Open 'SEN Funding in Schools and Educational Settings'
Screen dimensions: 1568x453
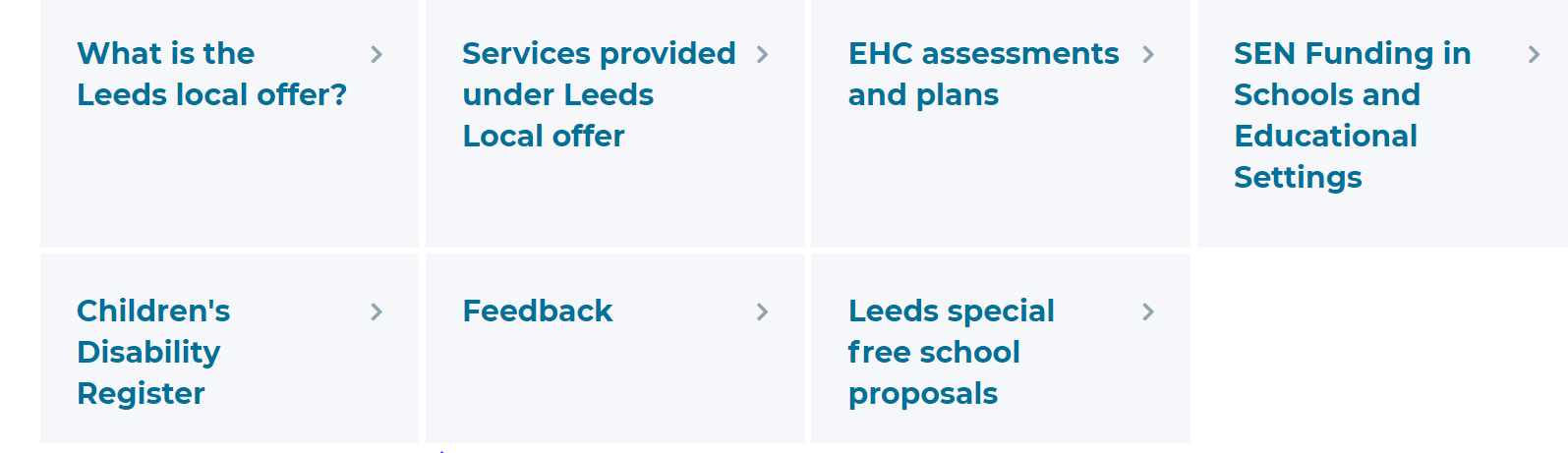[x=1352, y=115]
